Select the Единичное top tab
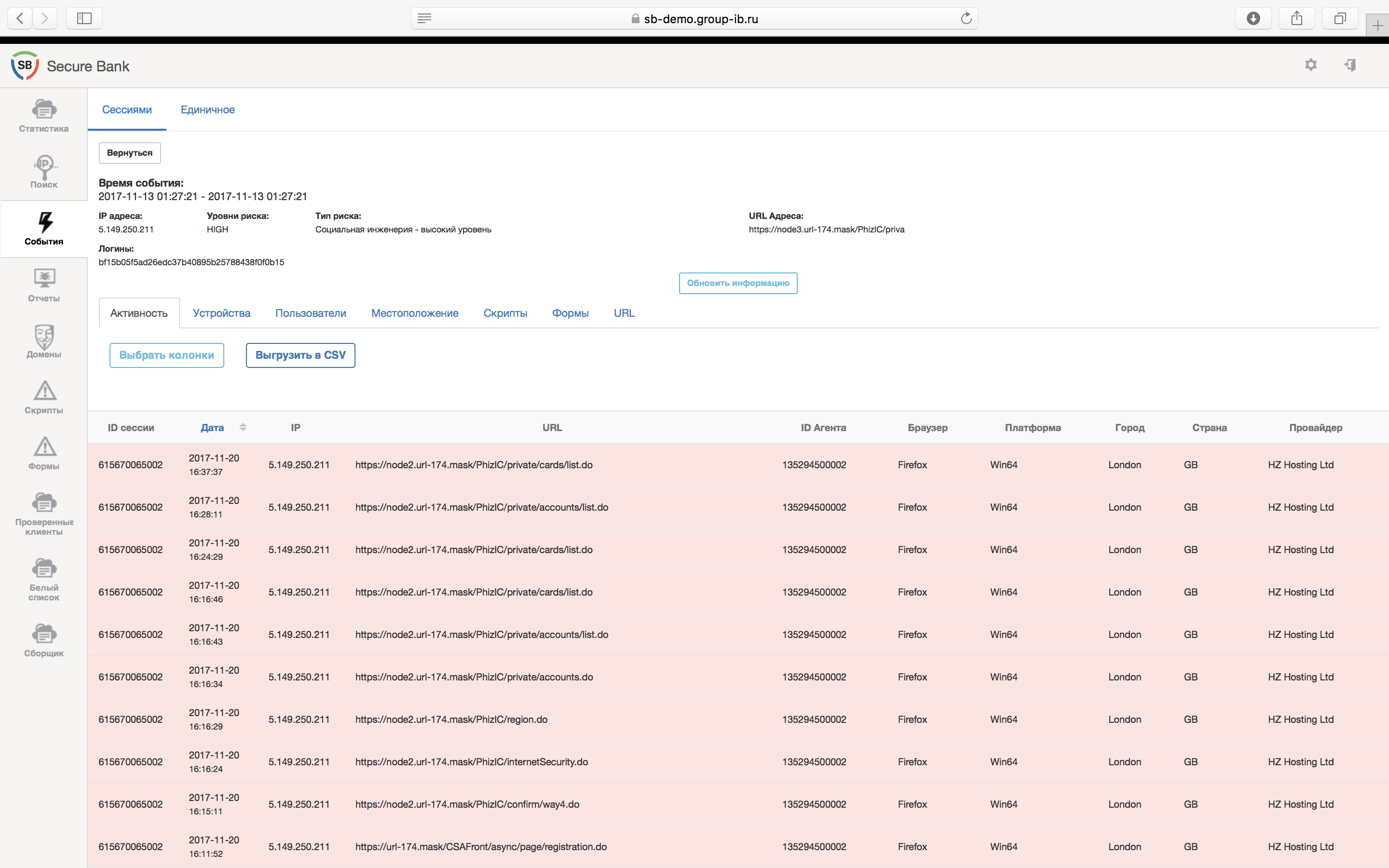Screen dimensions: 1389x868 tap(207, 109)
